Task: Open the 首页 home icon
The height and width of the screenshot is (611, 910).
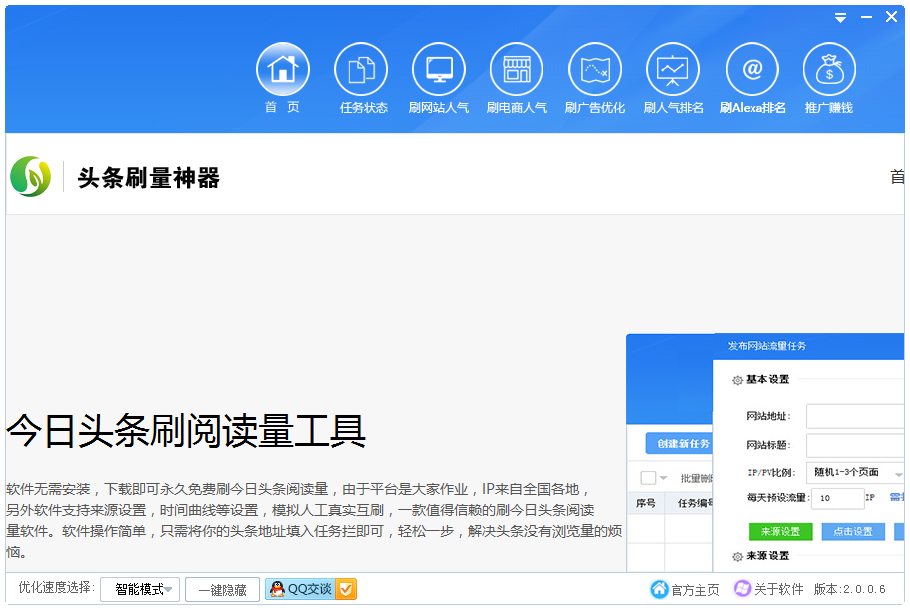Action: [x=283, y=69]
